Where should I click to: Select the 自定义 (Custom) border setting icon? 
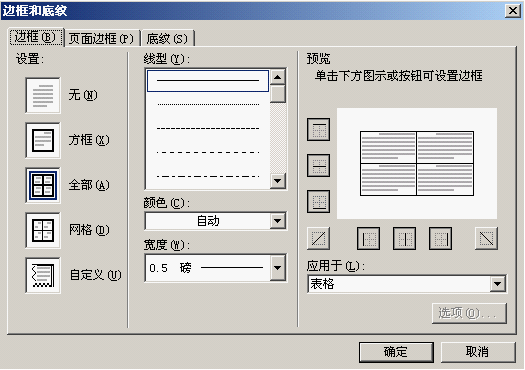point(43,275)
